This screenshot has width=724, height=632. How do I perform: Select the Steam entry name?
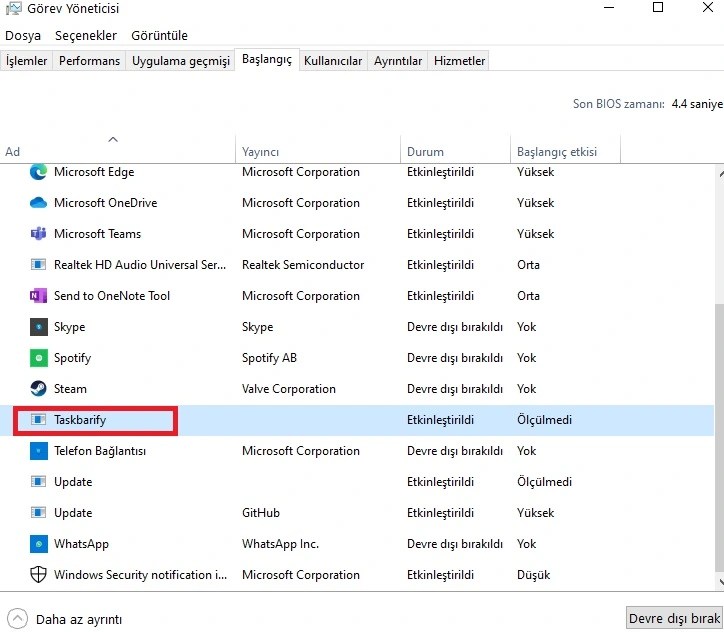tap(70, 389)
